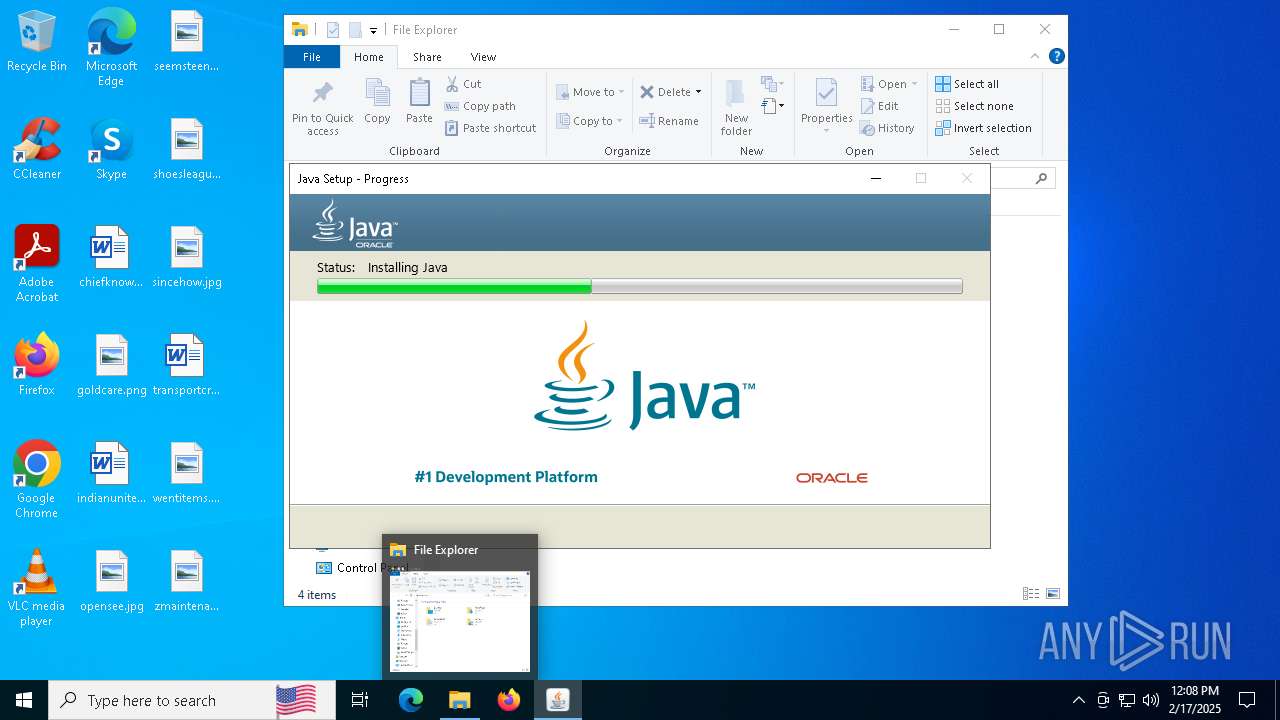
Task: Select sincehow.jpg file on desktop
Action: click(x=187, y=257)
